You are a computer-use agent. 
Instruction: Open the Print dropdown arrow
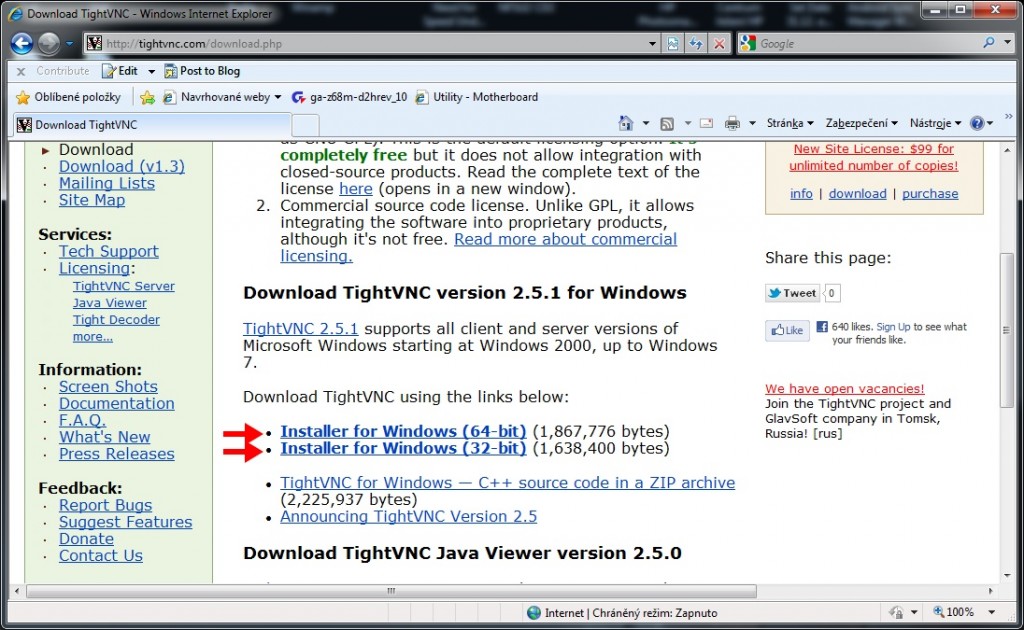coord(752,123)
